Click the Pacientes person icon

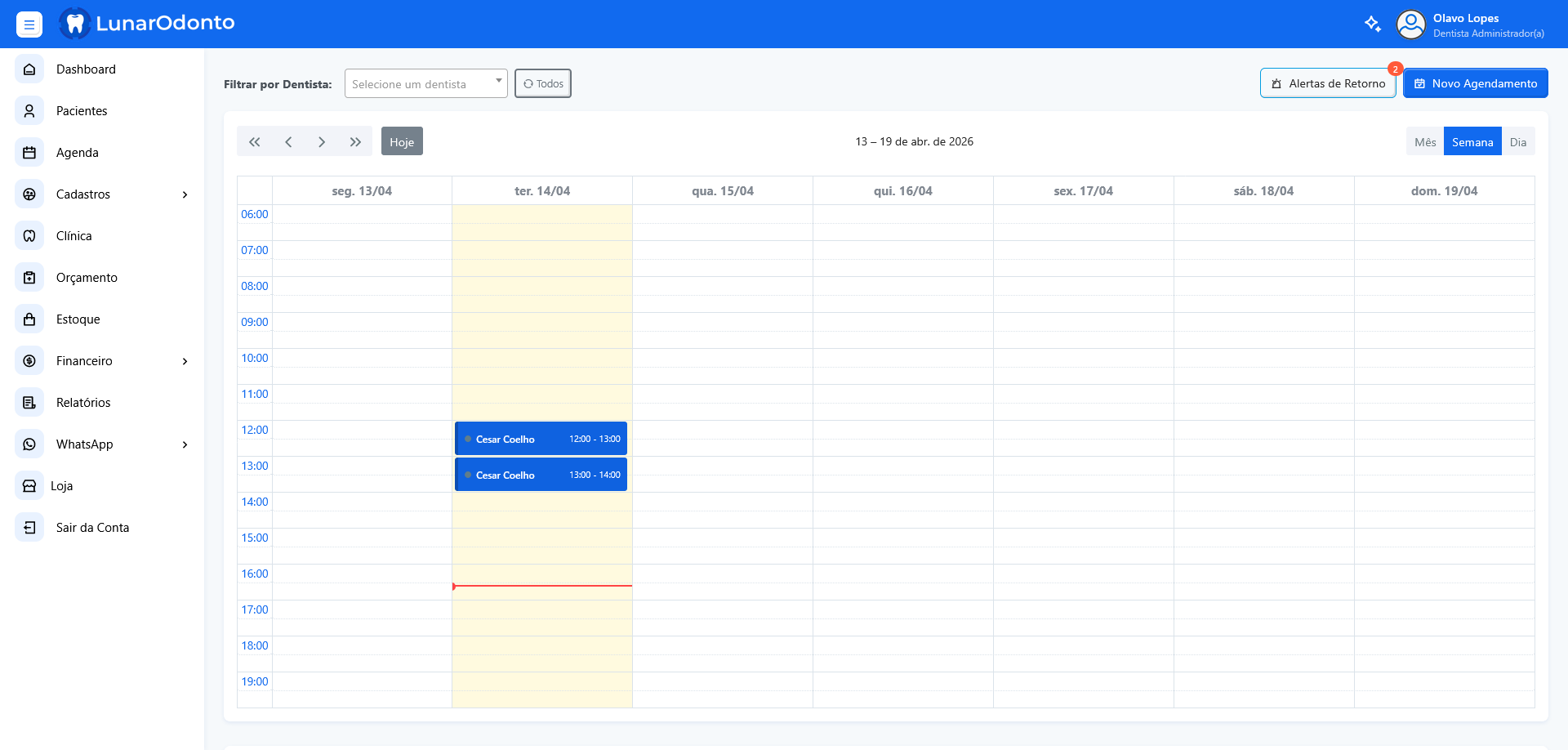[29, 111]
